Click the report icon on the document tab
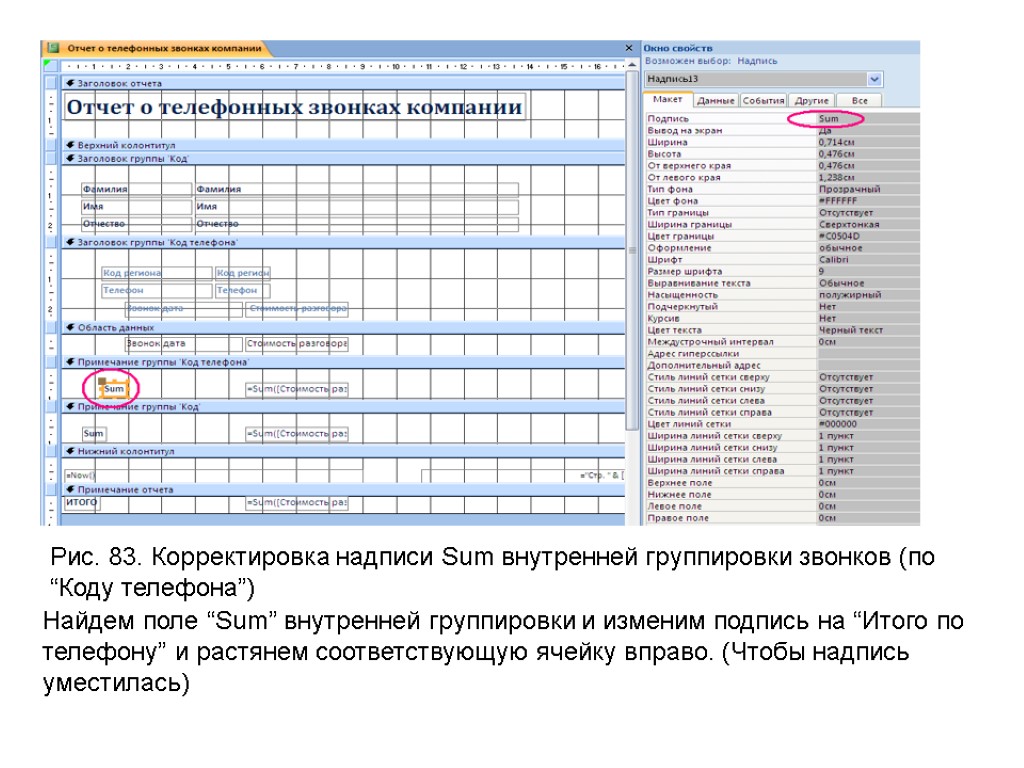 [54, 48]
